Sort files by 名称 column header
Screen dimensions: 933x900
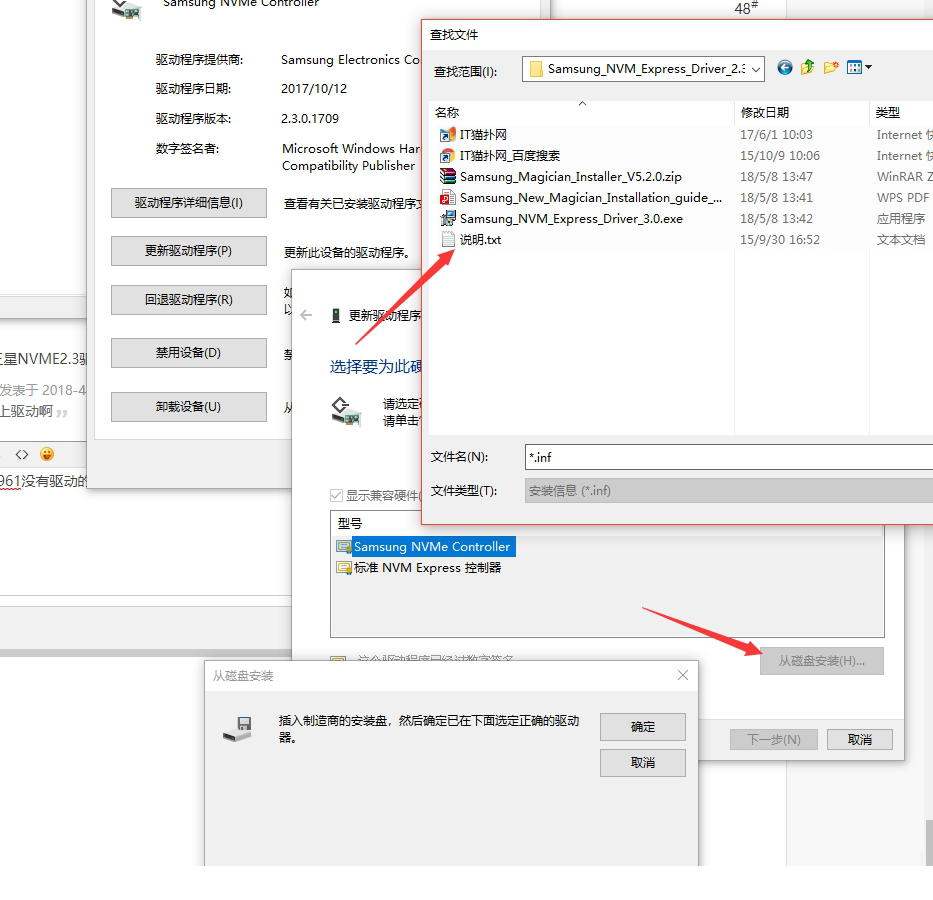pyautogui.click(x=582, y=112)
